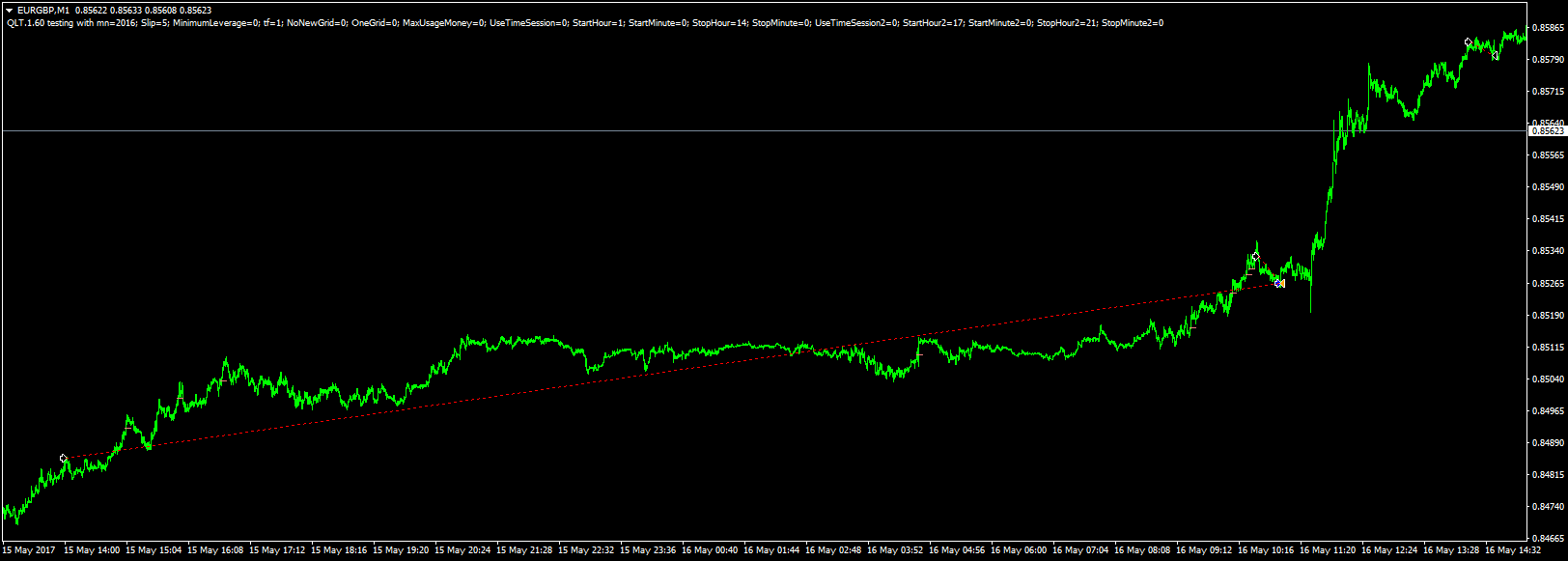Click the 15 May 19:20 time label

[401, 550]
